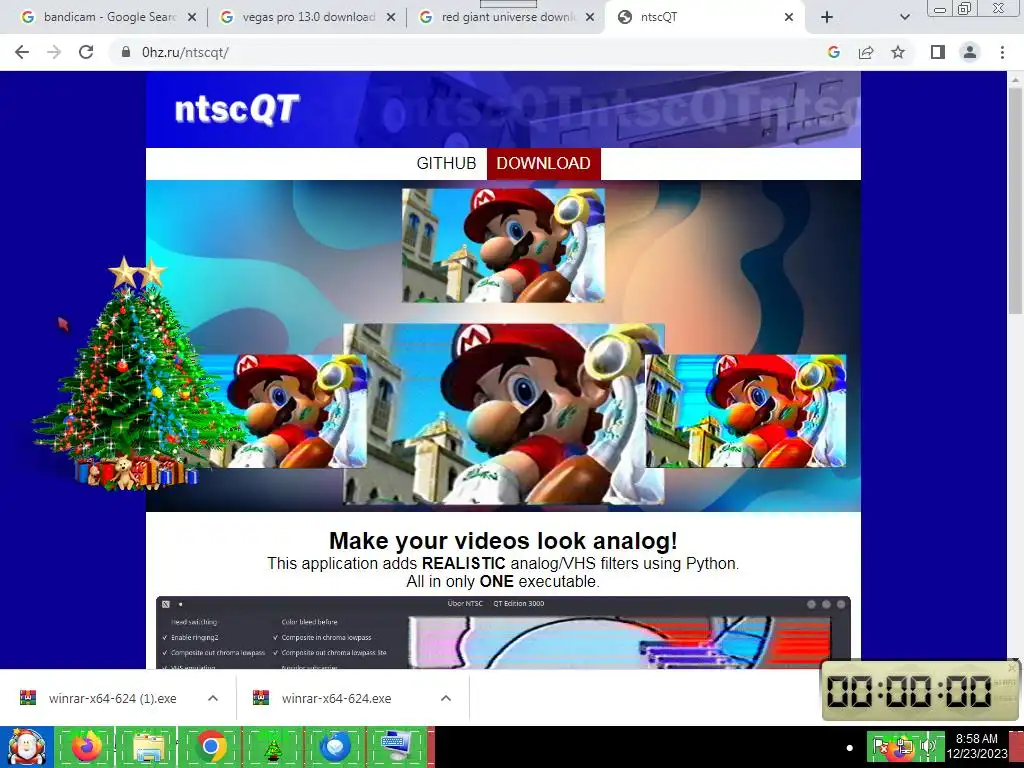Reload the ntscQT page

(x=86, y=52)
